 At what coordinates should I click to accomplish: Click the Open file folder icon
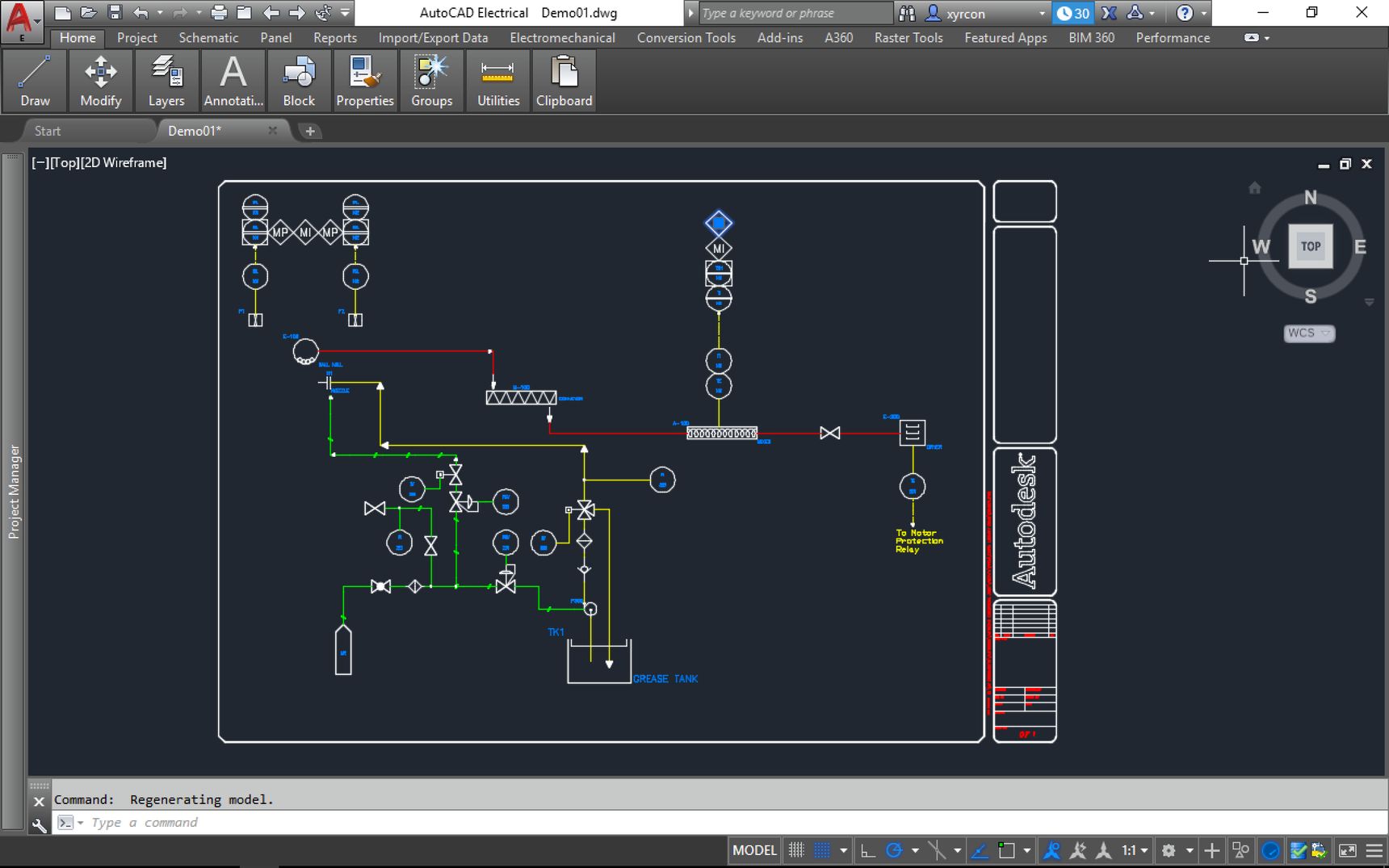88,13
